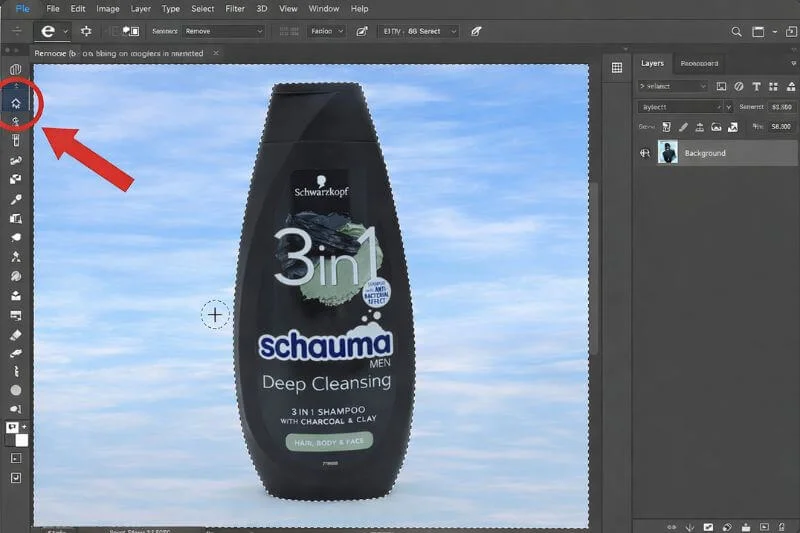Toggle the T type-layer filter icon
The height and width of the screenshot is (533, 800).
756,86
